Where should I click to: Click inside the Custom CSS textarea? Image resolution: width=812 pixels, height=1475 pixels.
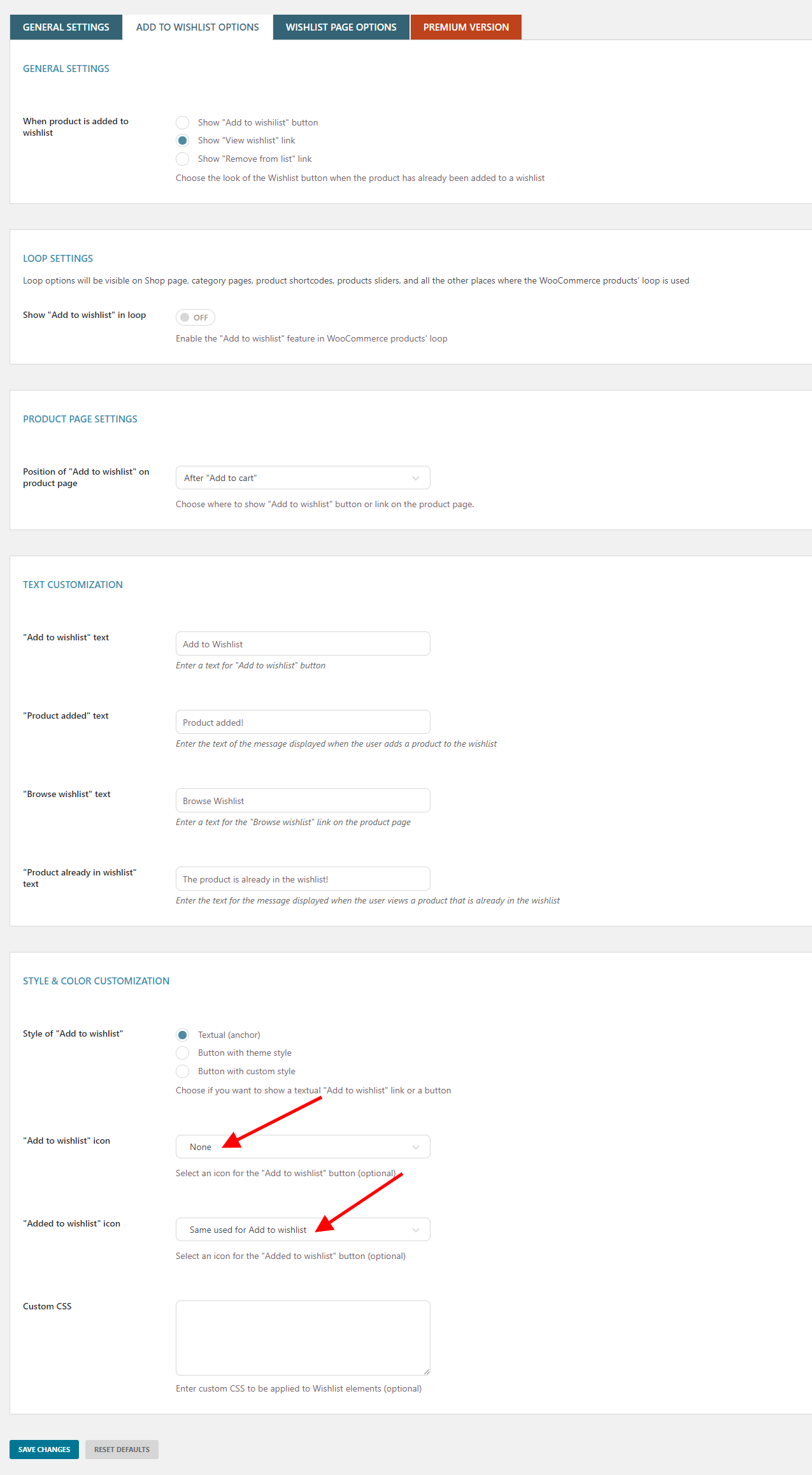(x=303, y=1338)
